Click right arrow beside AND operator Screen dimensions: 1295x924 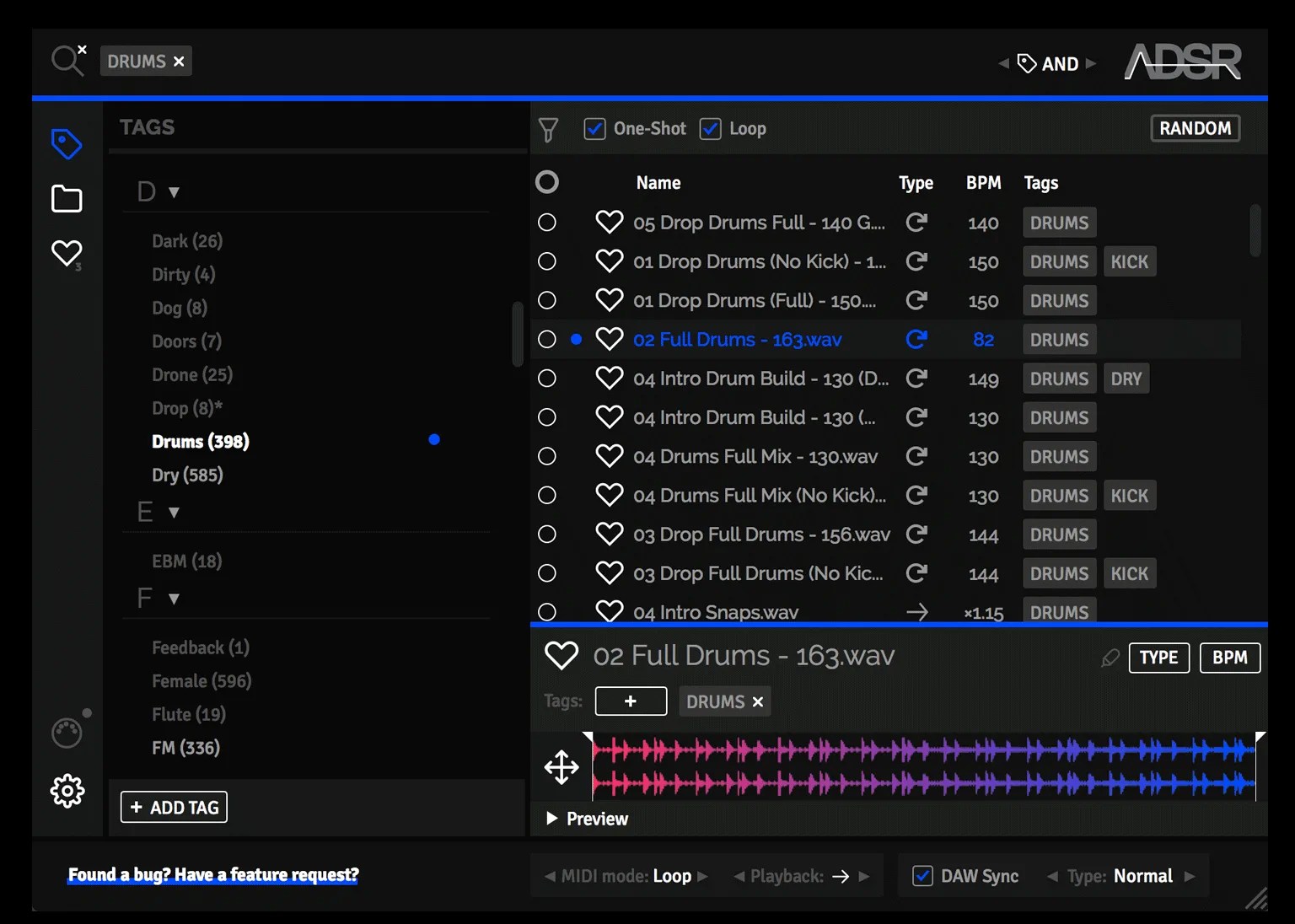(1091, 63)
